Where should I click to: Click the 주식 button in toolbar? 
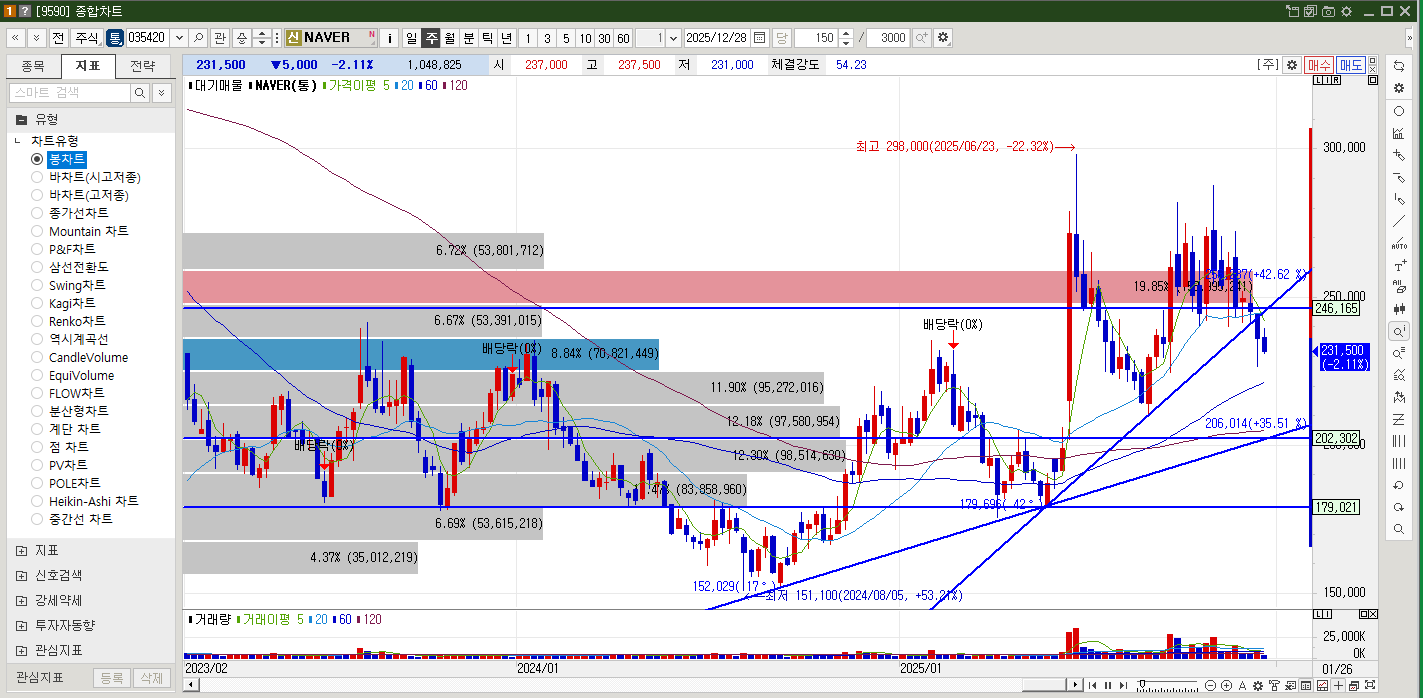click(87, 38)
